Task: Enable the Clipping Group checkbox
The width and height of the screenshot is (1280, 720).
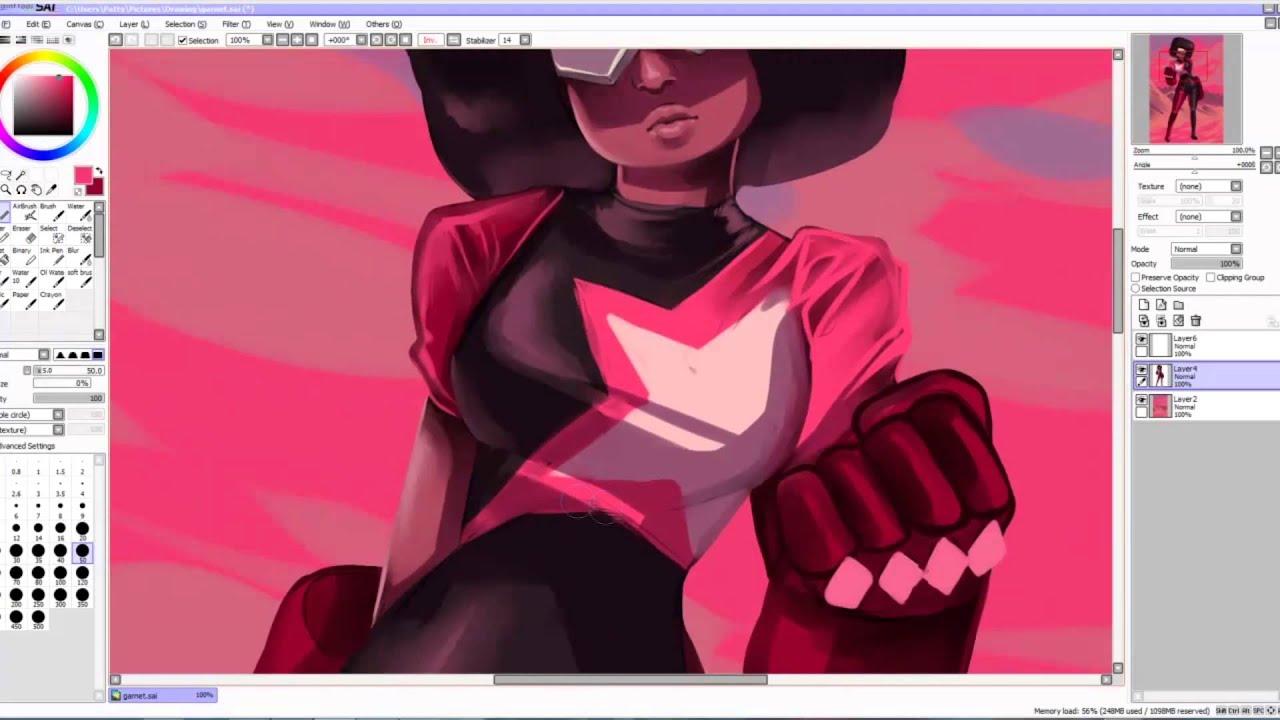Action: pos(1210,278)
